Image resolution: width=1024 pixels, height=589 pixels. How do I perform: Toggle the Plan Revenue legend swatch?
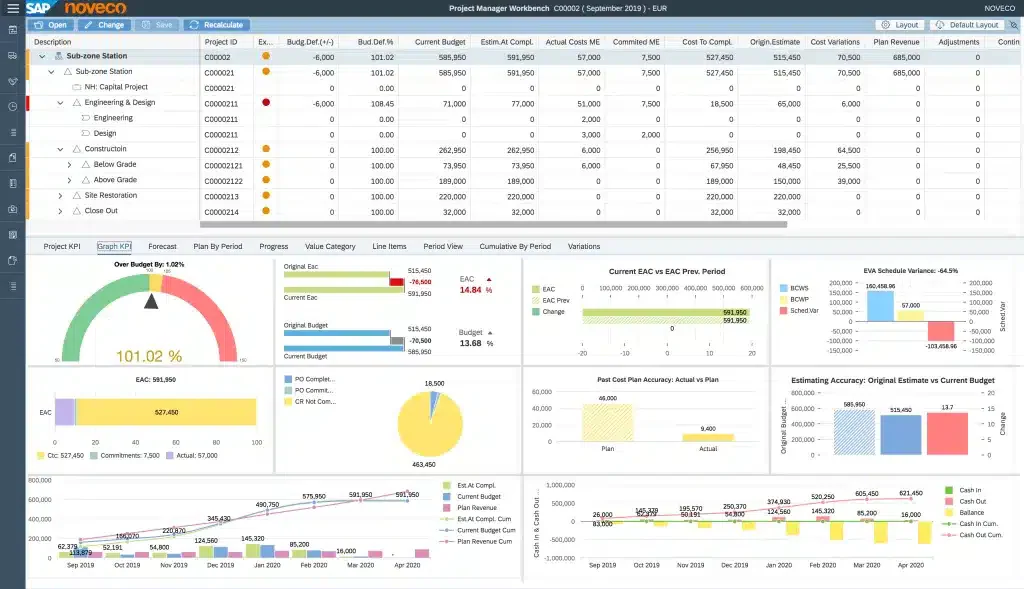[447, 507]
